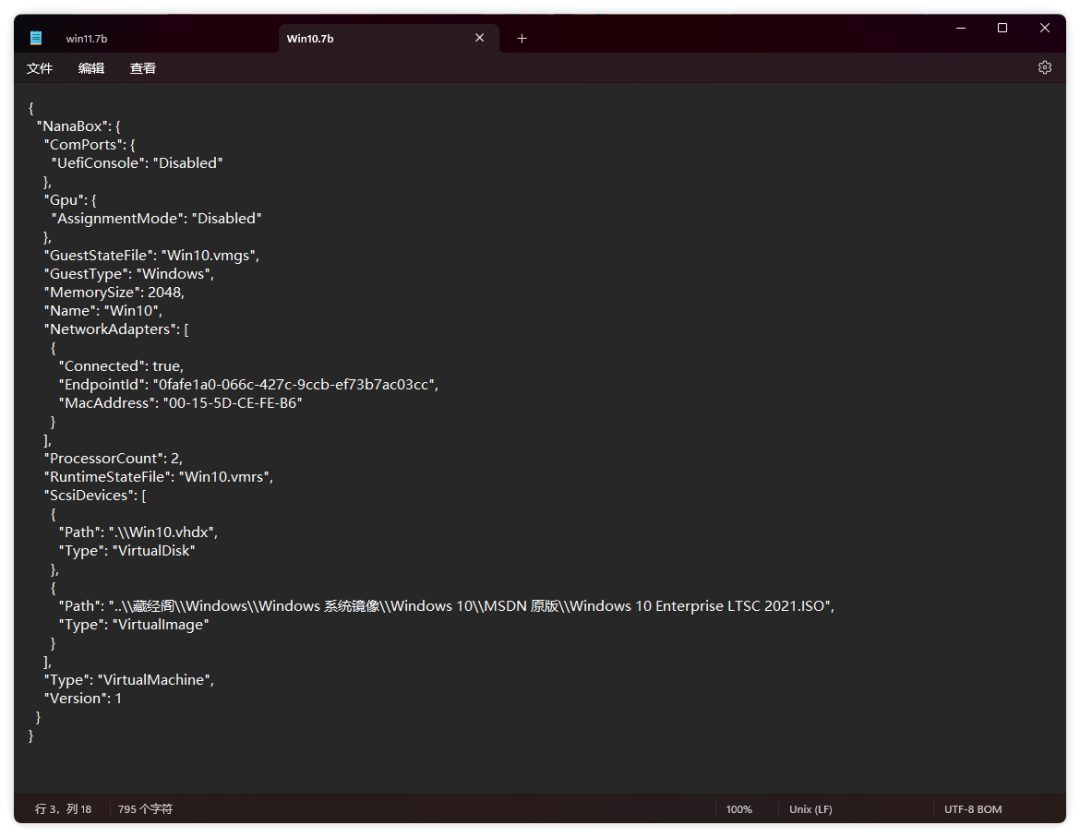Close the Win10.7b tab
The image size is (1080, 837).
tap(479, 38)
